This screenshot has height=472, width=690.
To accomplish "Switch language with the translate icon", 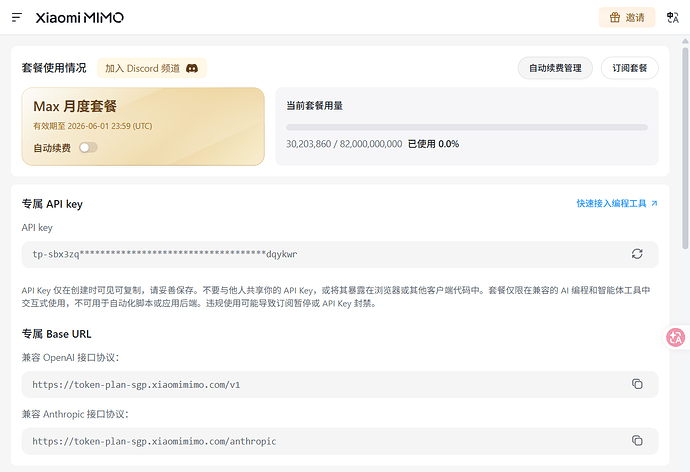I will point(672,18).
